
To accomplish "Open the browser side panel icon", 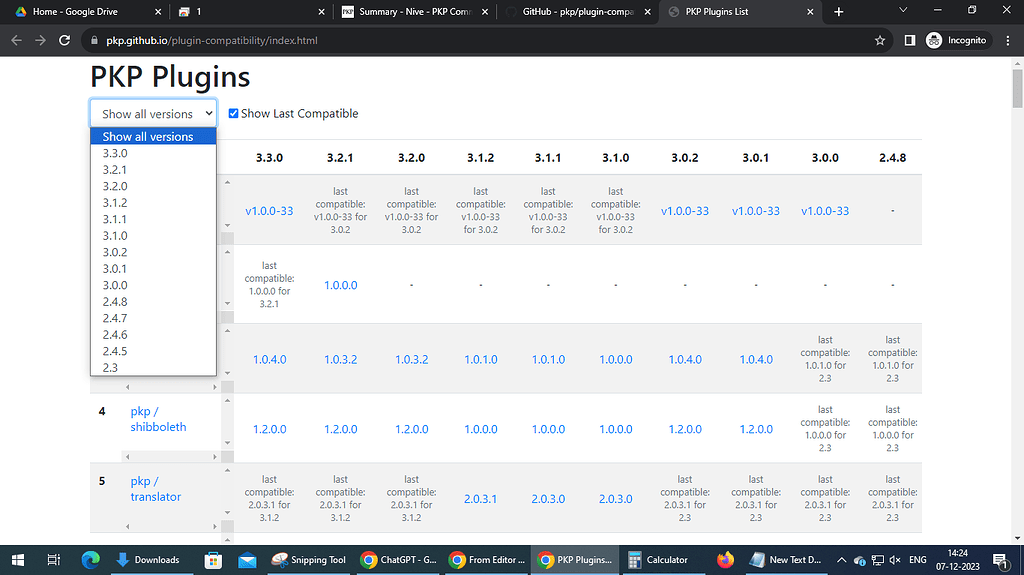I will pos(909,41).
